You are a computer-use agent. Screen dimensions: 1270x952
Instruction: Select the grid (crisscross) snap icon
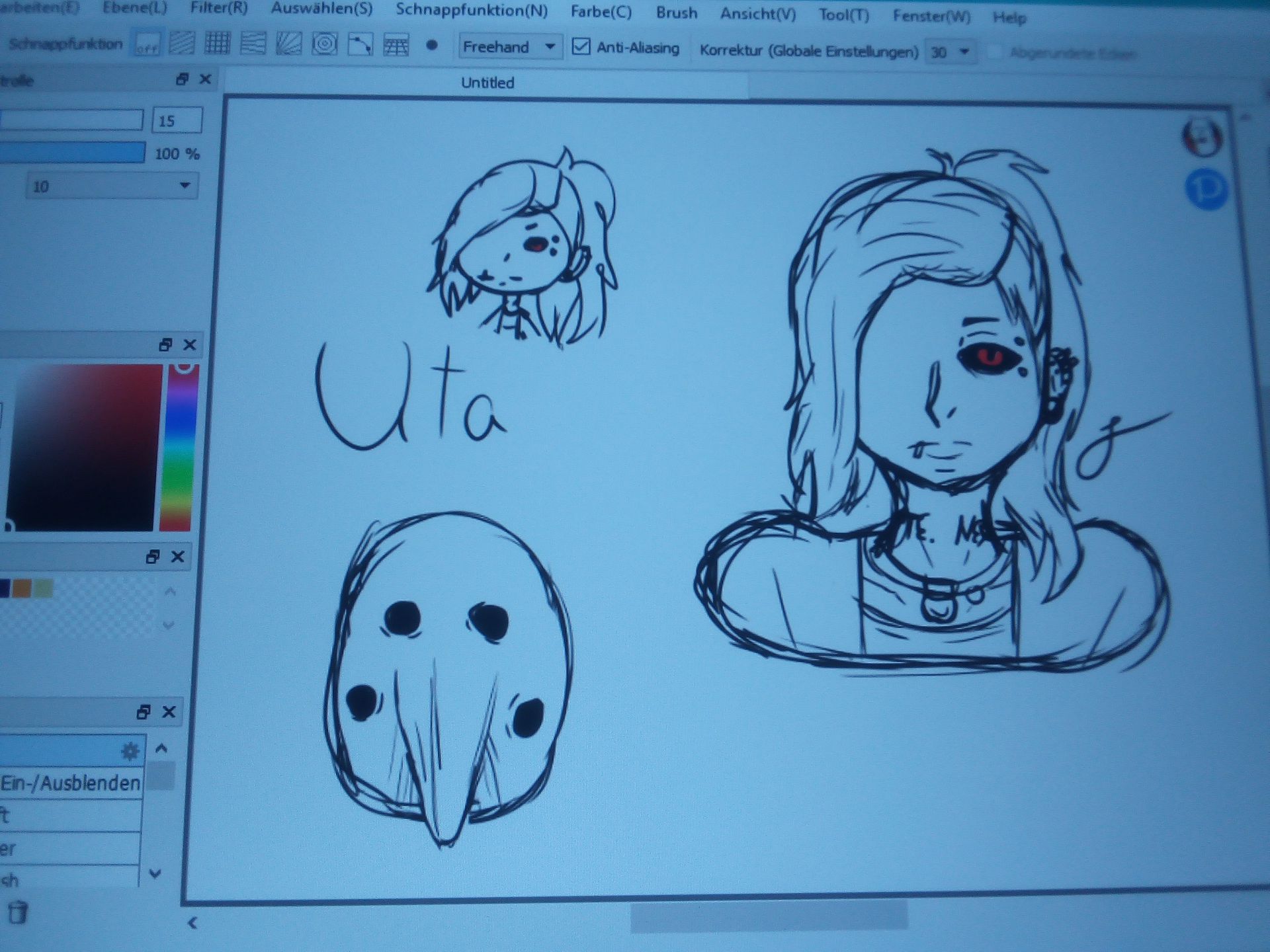pyautogui.click(x=217, y=44)
